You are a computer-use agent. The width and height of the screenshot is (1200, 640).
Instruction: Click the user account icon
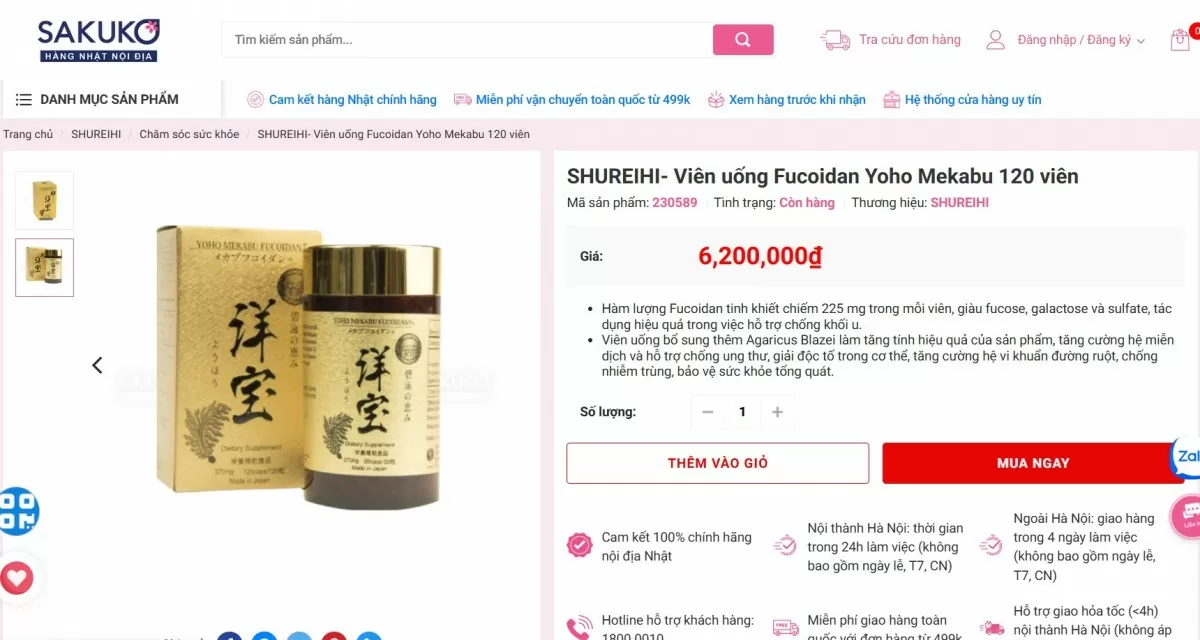pos(995,40)
